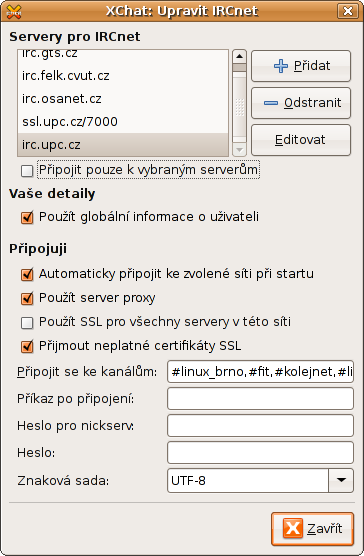Click the X icon on Zavřít button

[x=293, y=528]
